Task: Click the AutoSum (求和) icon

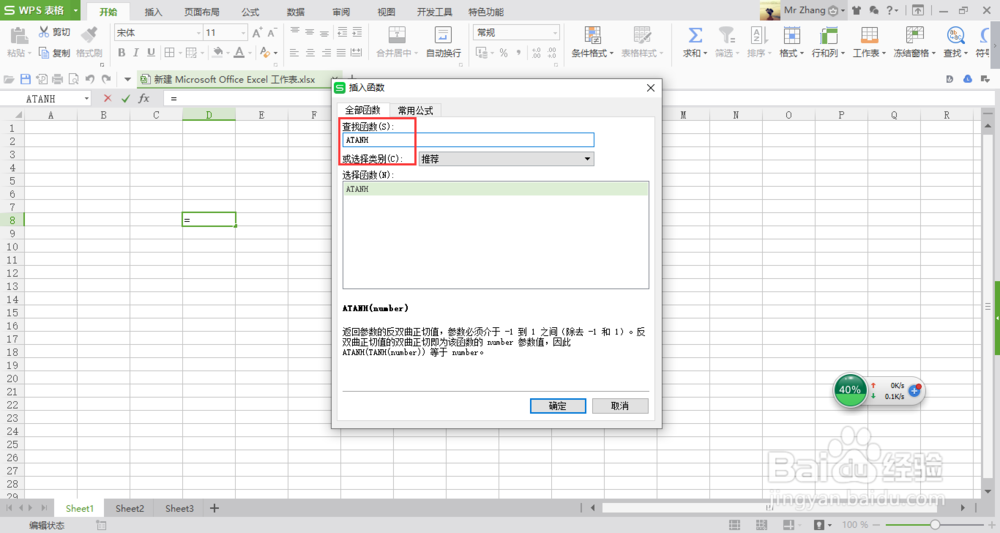Action: coord(695,36)
